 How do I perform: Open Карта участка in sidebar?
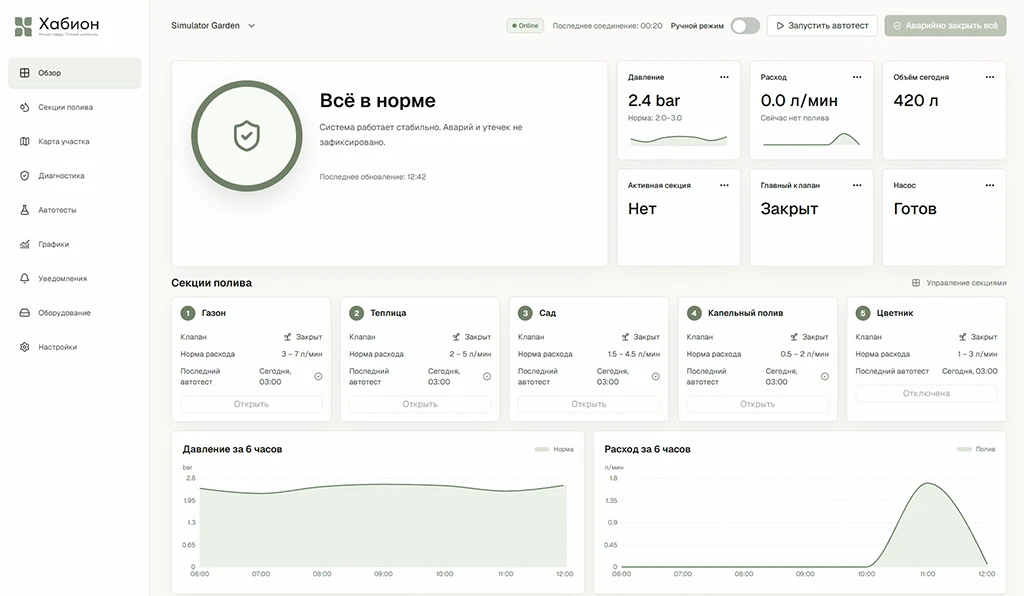click(x=74, y=142)
